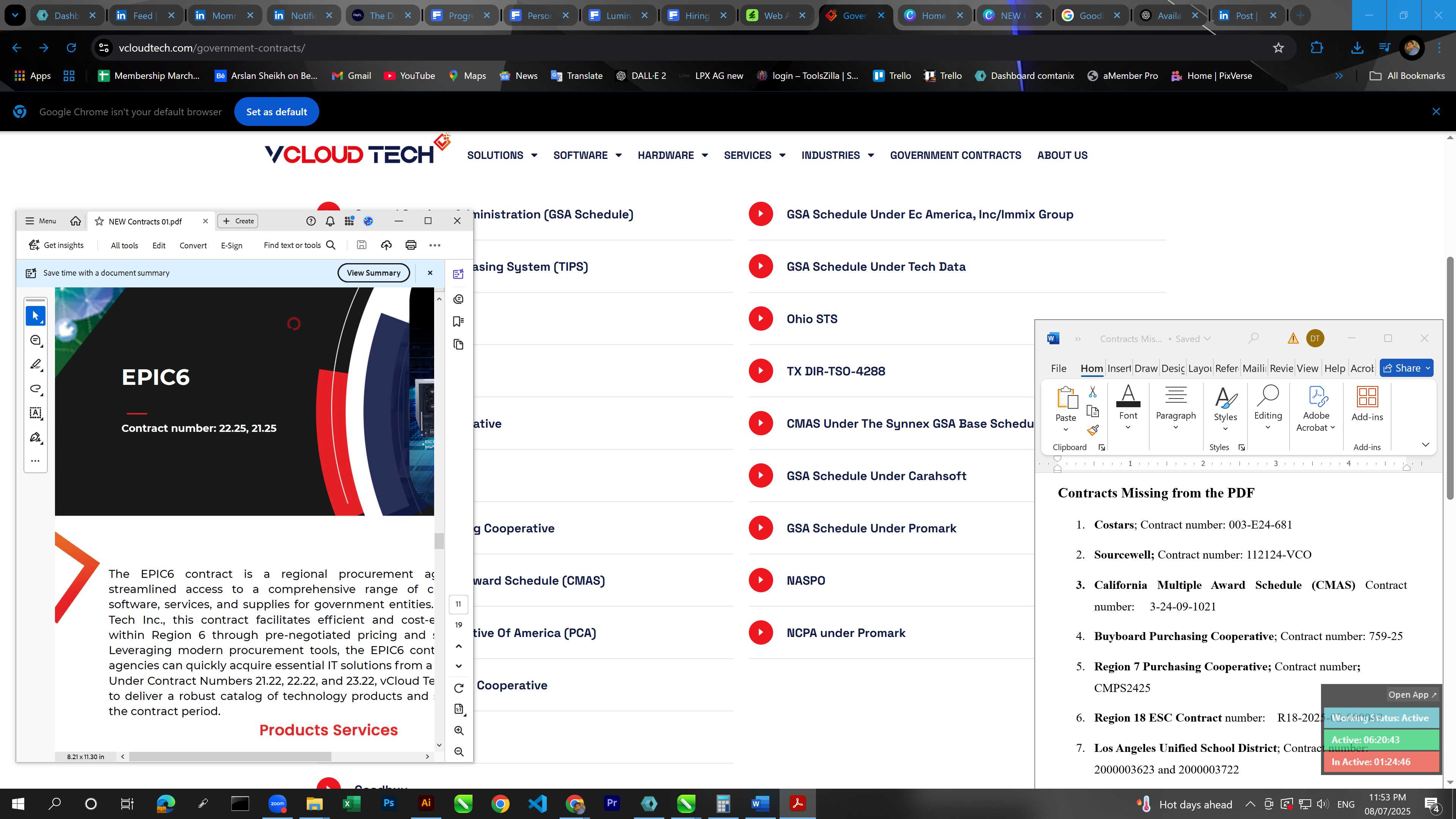
Task: Open the Ohio STS contract link
Action: coord(812,319)
